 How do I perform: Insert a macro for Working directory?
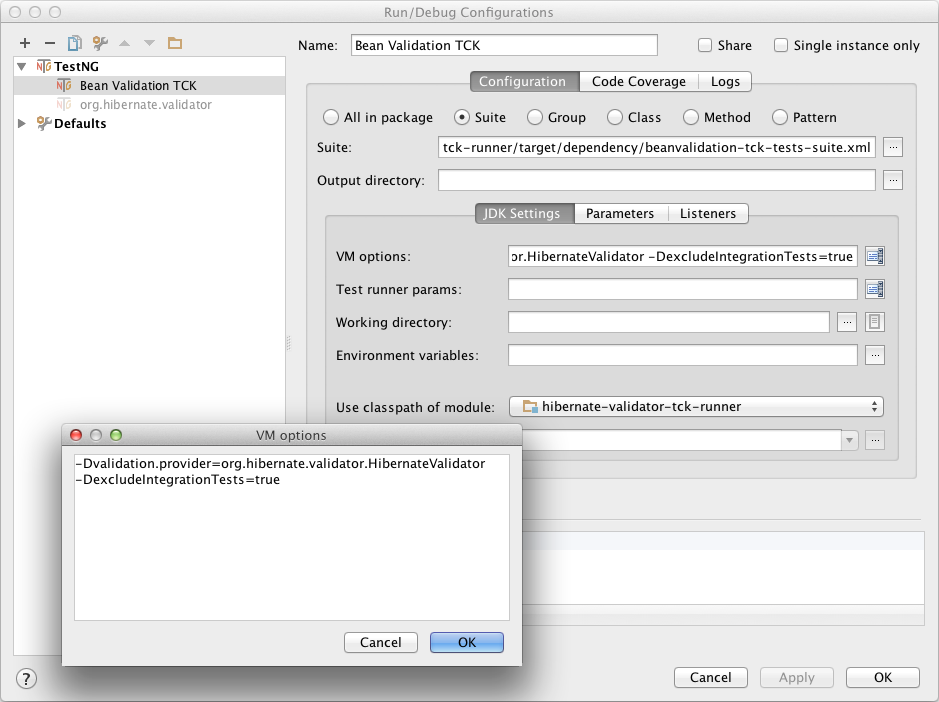click(x=875, y=322)
